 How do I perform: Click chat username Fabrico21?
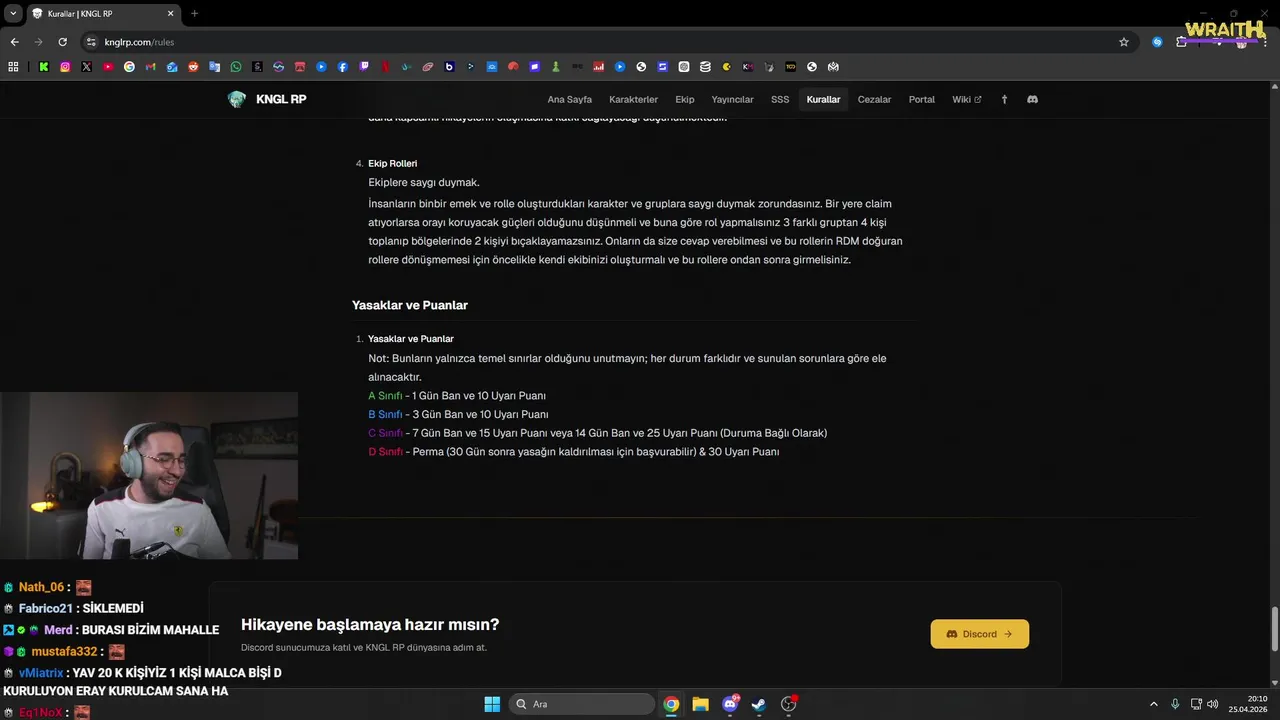click(45, 608)
